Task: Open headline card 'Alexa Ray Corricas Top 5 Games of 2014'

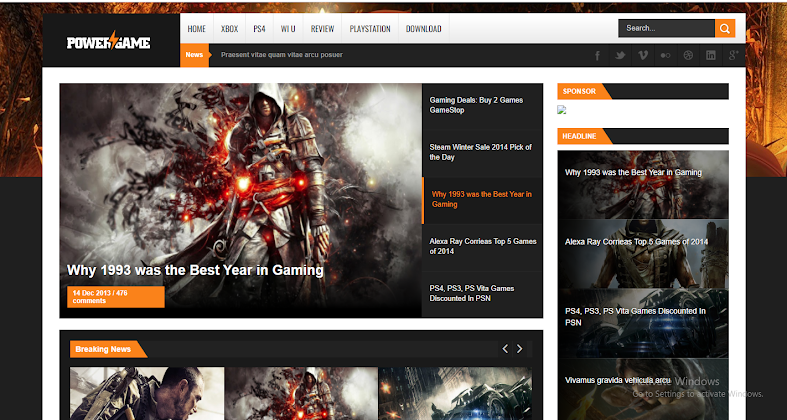Action: point(643,254)
